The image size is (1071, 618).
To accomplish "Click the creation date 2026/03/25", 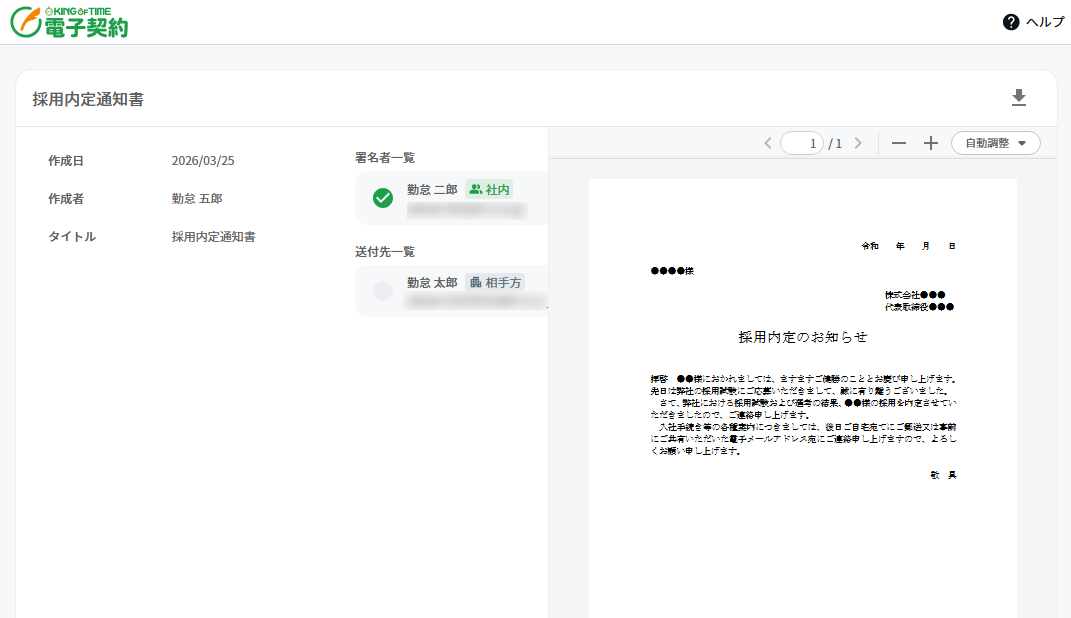I will click(203, 160).
